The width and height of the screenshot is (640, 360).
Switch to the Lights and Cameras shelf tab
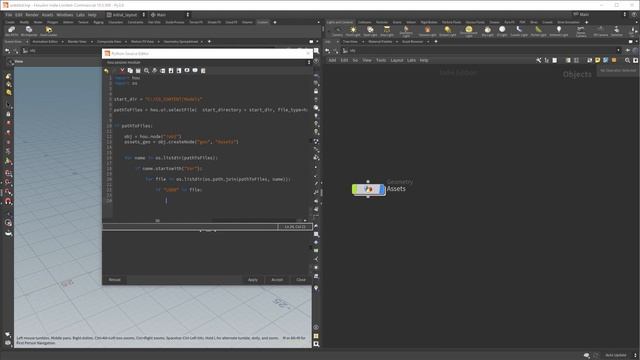coord(340,22)
